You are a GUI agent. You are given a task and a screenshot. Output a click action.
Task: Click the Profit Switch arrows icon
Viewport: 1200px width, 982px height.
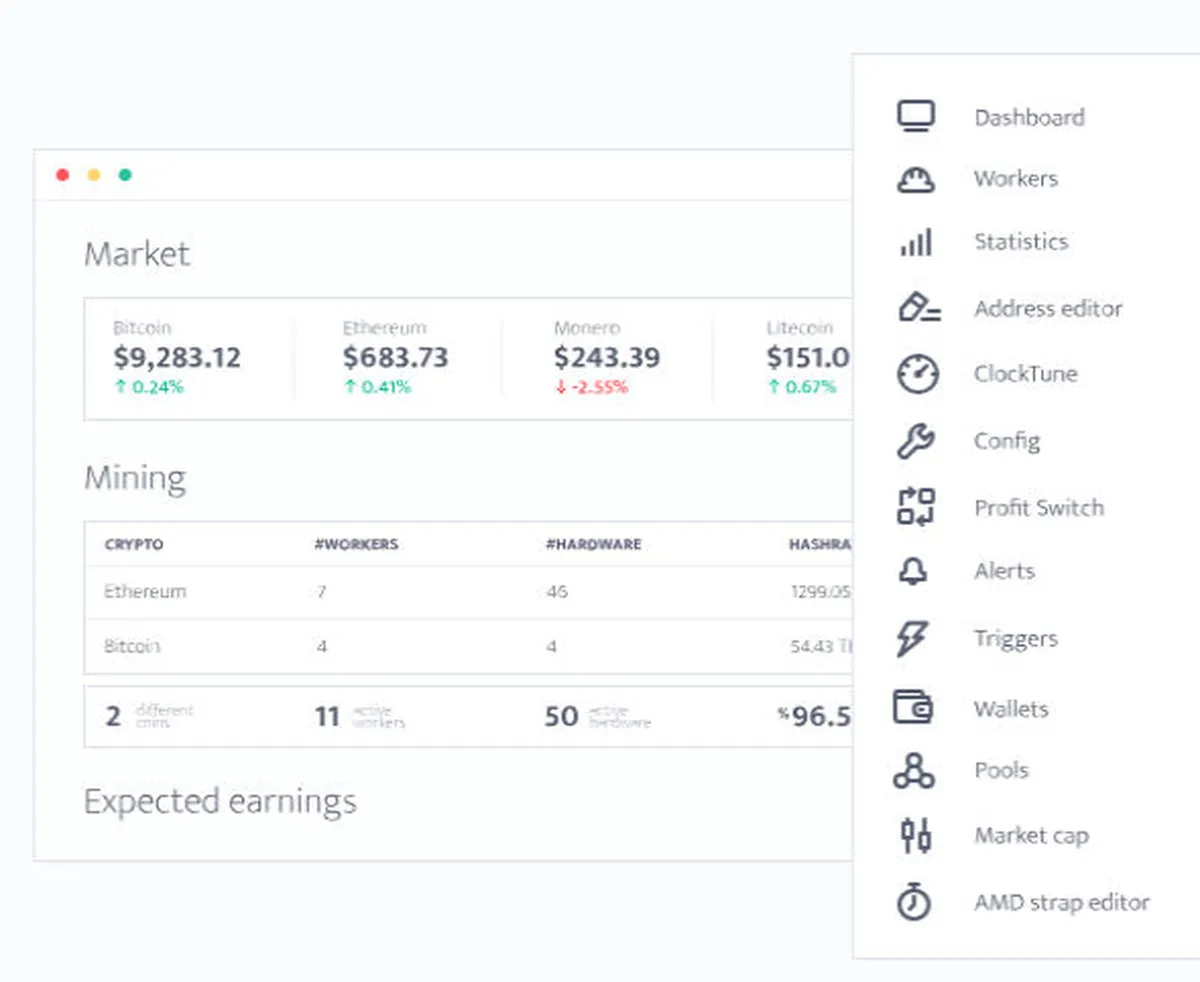[x=915, y=507]
